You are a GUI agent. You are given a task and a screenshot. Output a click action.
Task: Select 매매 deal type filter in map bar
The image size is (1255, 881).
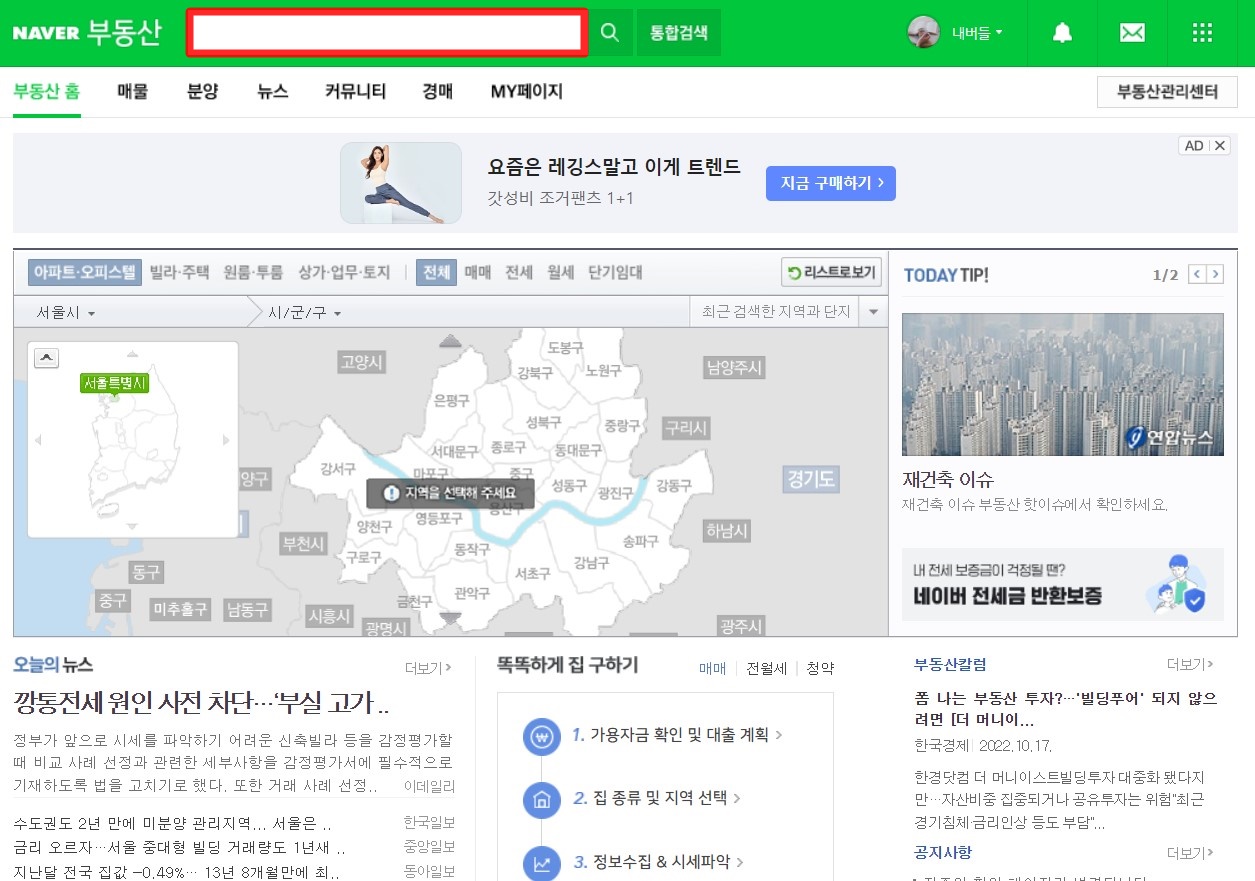click(x=478, y=272)
